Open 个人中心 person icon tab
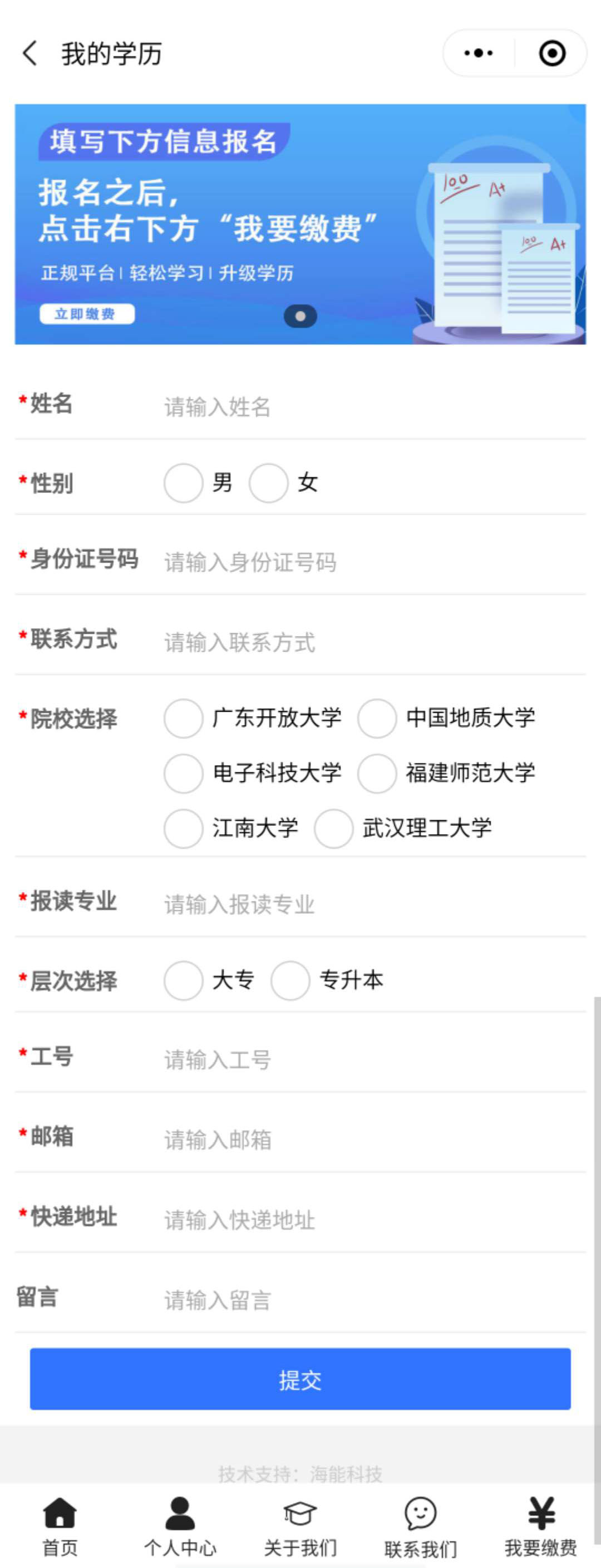The height and width of the screenshot is (1568, 601). tap(180, 1512)
